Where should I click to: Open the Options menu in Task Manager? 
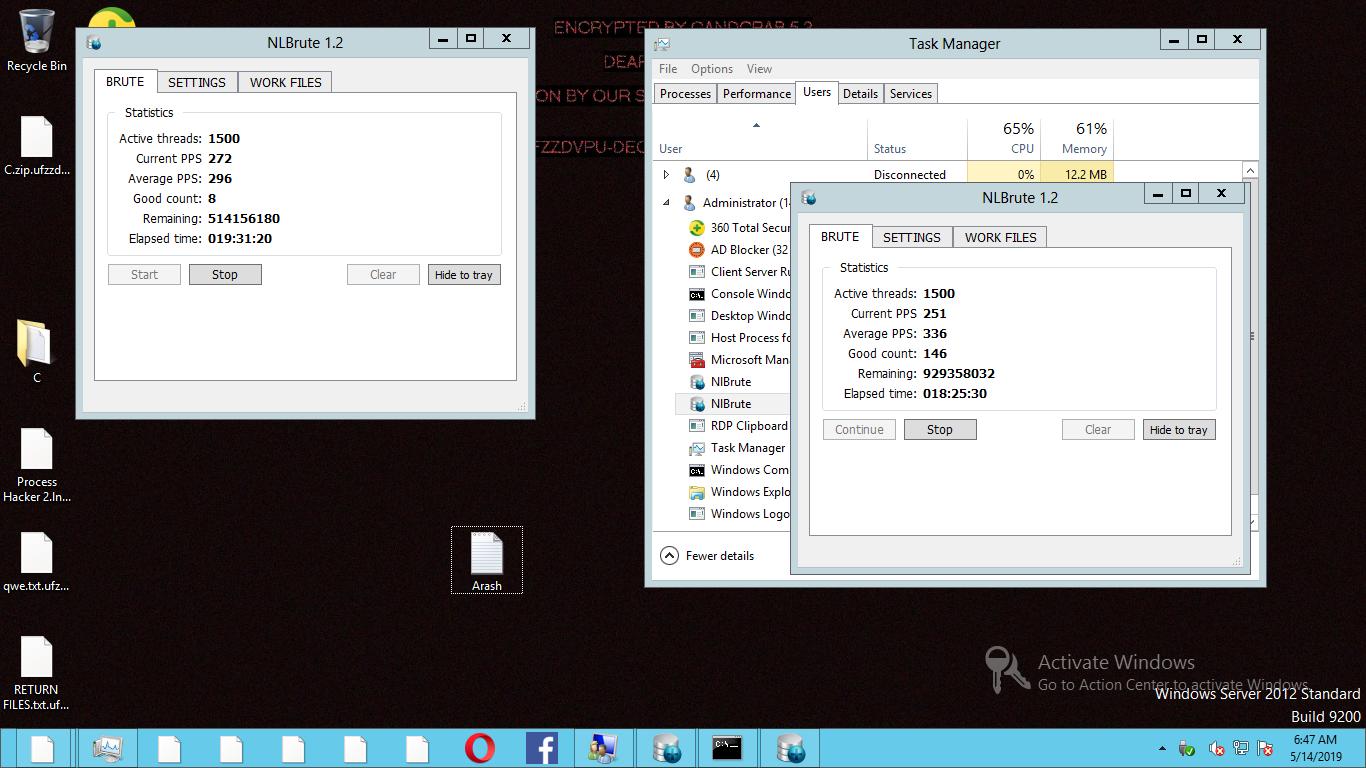[x=712, y=69]
